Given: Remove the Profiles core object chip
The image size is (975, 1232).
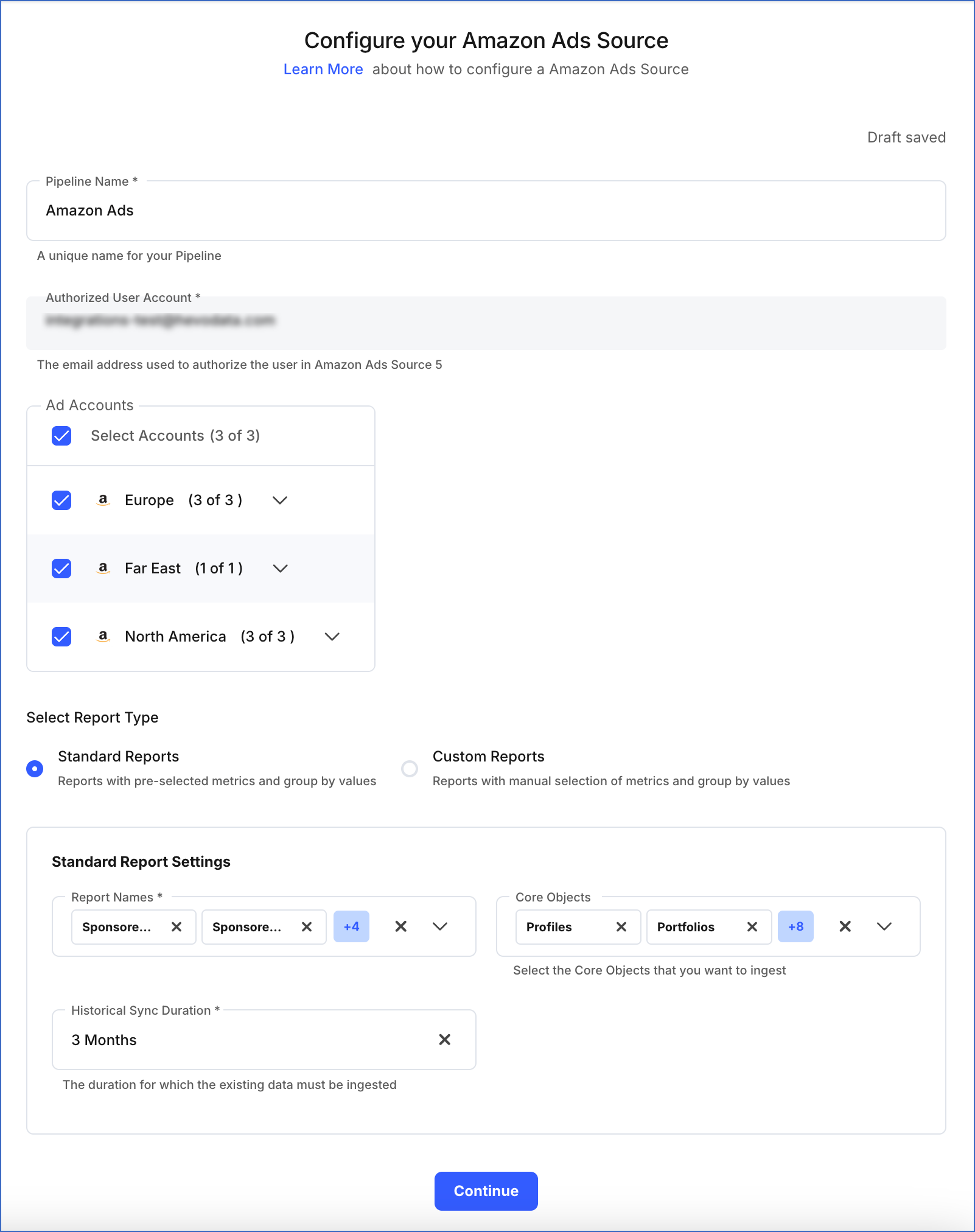Looking at the screenshot, I should coord(621,926).
